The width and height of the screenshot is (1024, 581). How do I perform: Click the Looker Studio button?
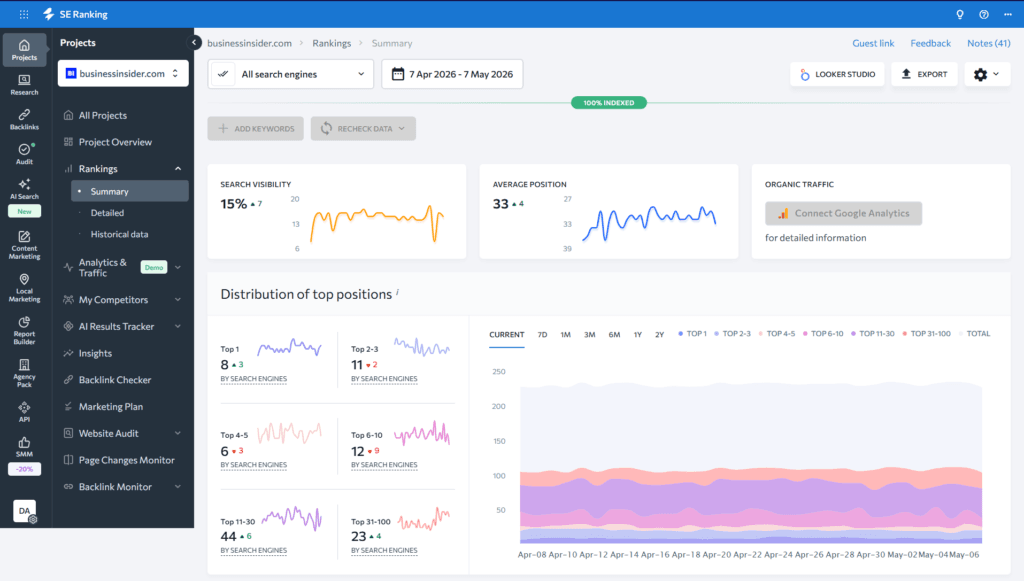837,74
